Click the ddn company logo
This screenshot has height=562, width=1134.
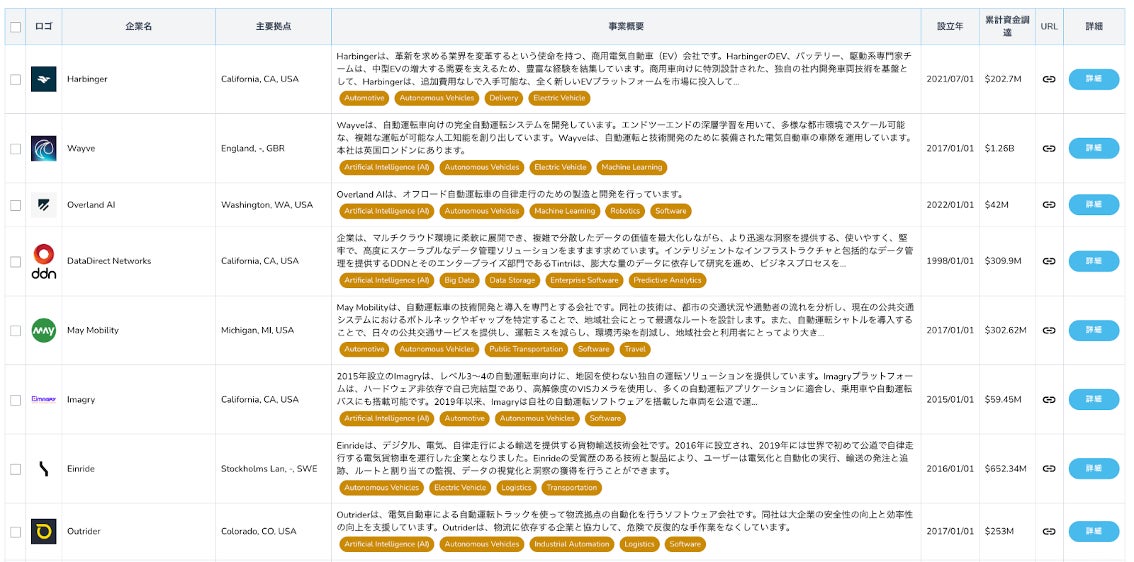(43, 261)
